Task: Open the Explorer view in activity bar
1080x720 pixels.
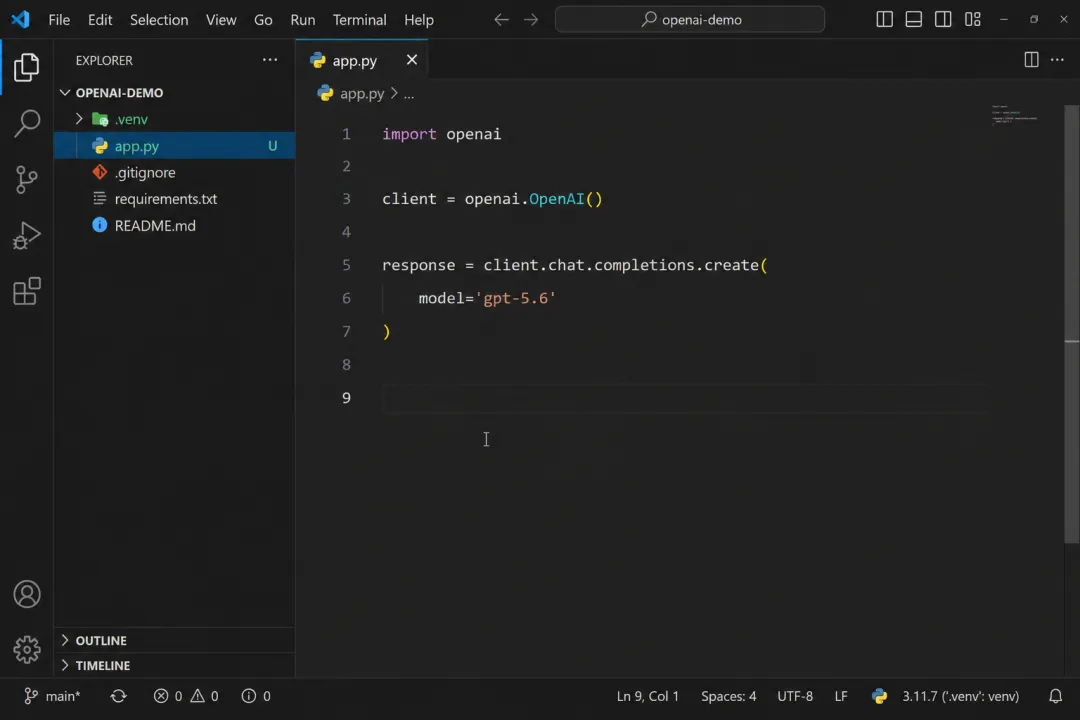Action: (26, 67)
